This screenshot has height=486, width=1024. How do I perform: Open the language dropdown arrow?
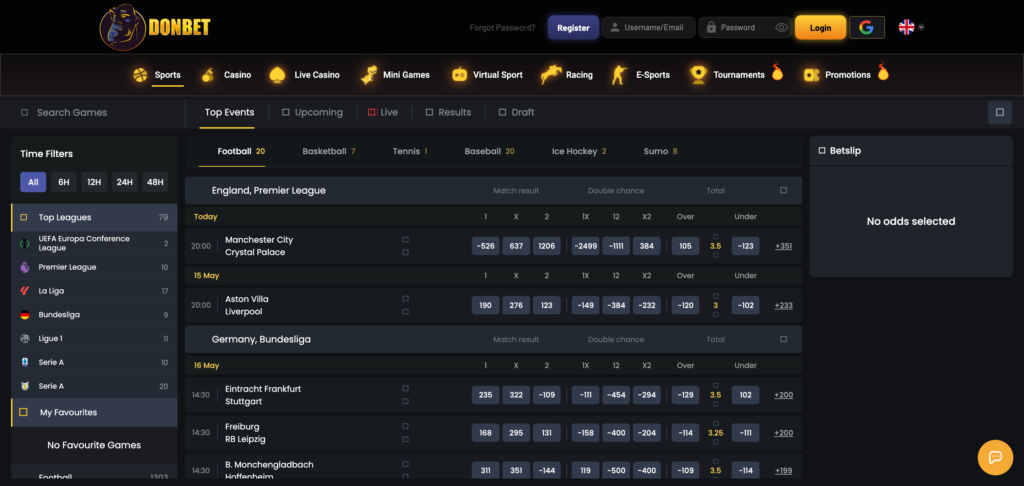[921, 27]
